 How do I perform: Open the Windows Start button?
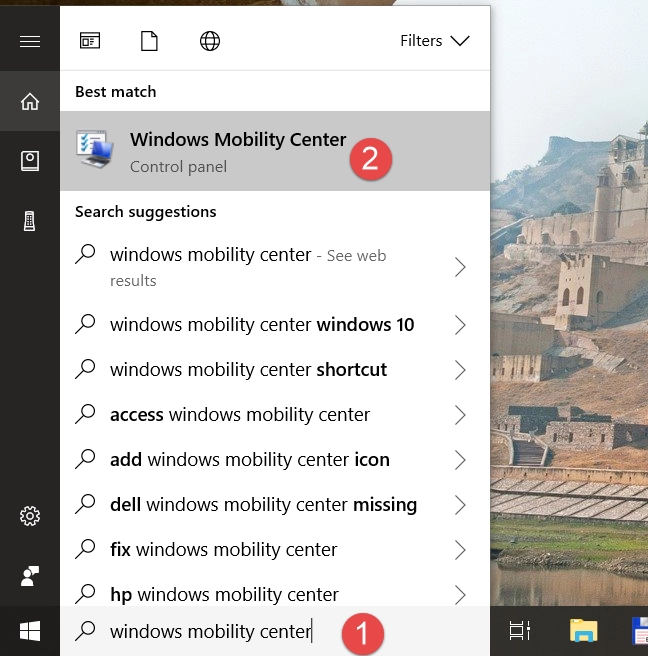point(30,631)
